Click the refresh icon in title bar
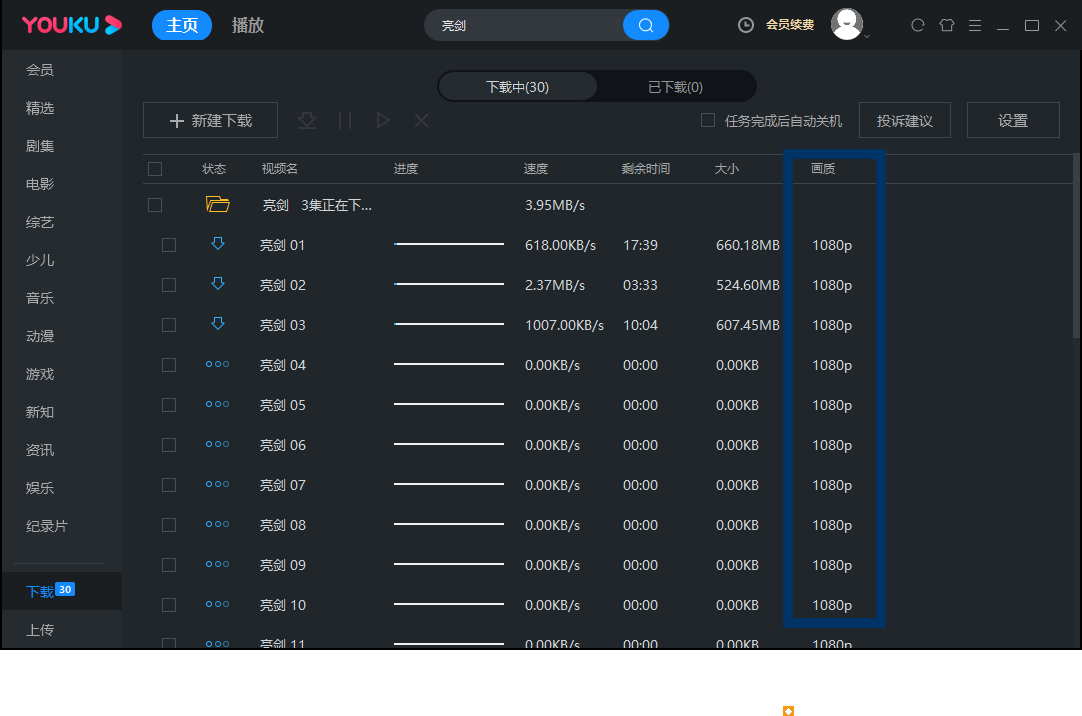 pos(918,26)
